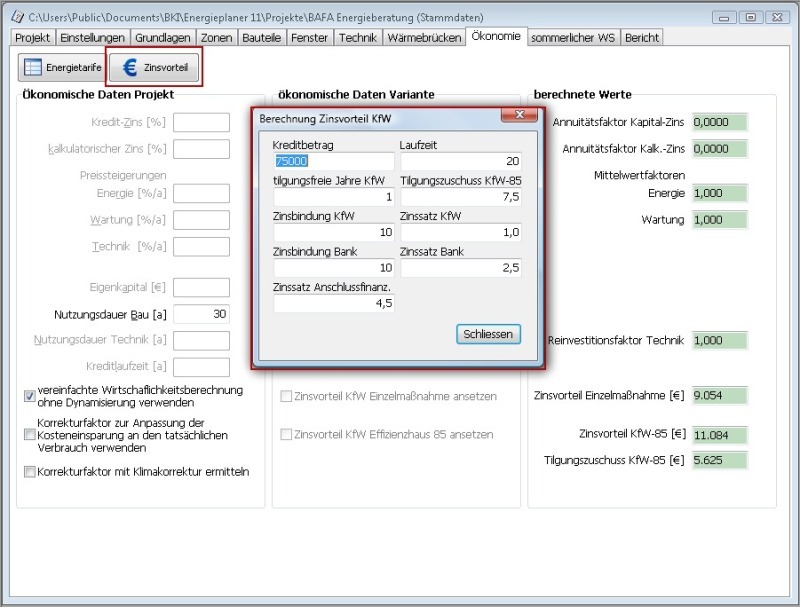Click the Zinssatz Anschlussfinanz. field
This screenshot has height=607, width=800.
(334, 304)
